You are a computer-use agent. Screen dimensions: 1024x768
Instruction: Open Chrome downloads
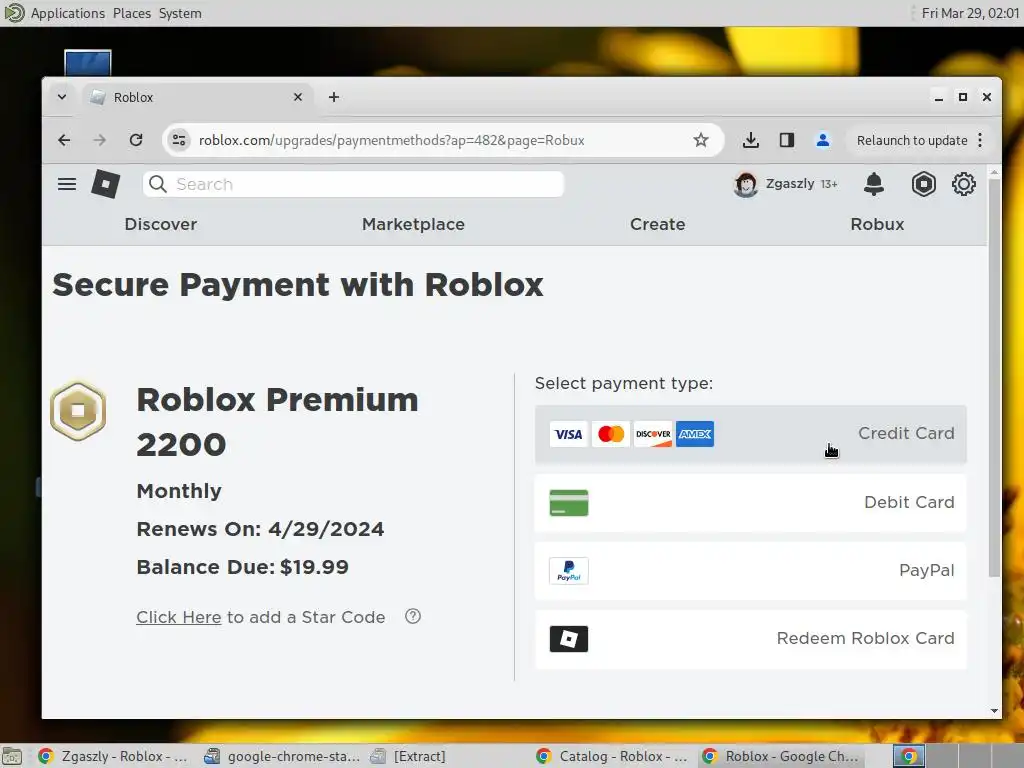(x=751, y=140)
